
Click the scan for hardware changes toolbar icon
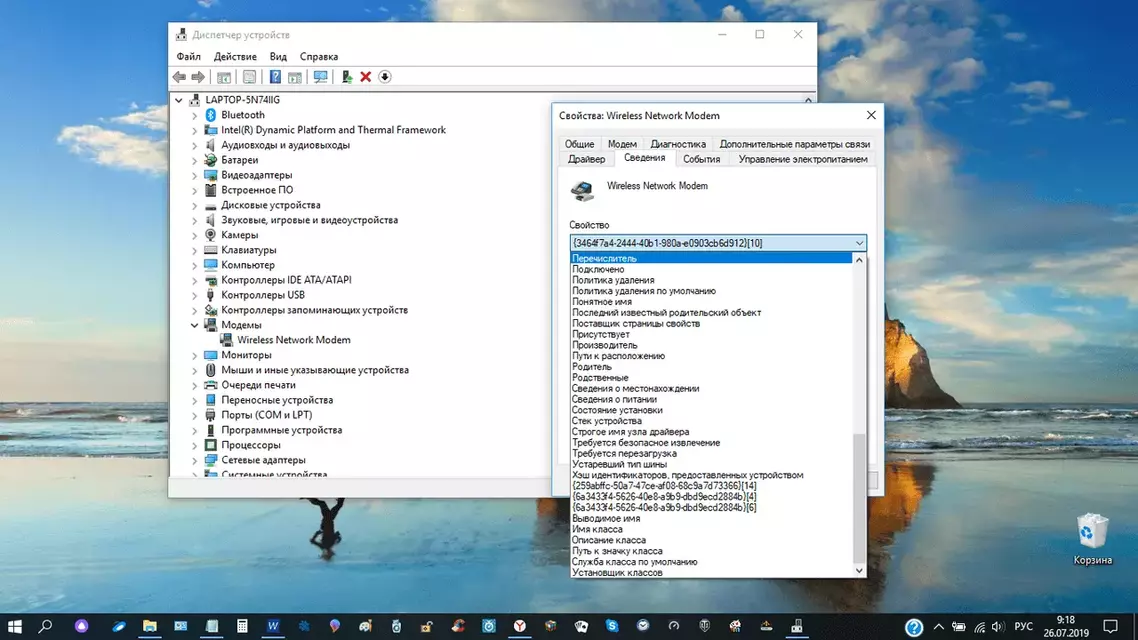320,77
